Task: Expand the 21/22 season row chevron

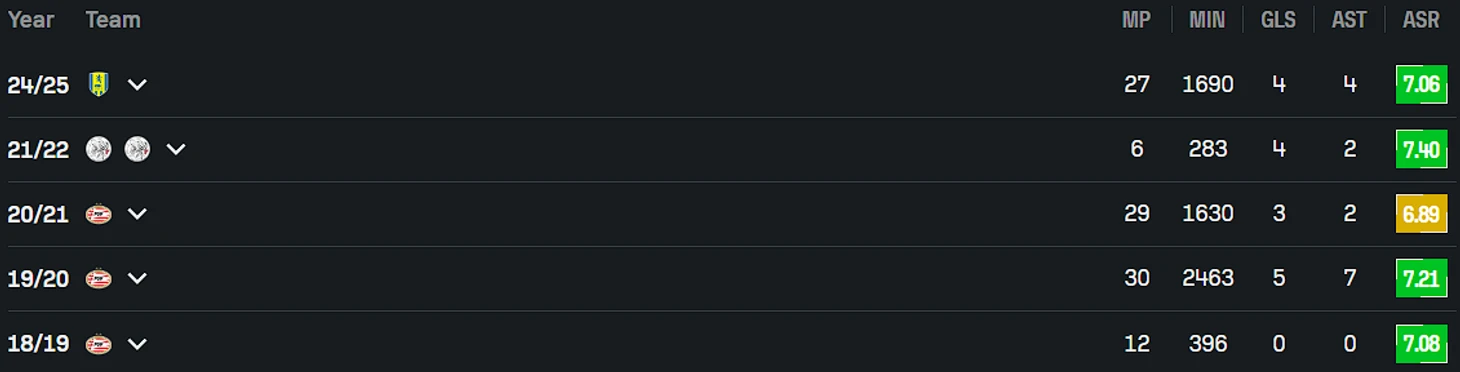Action: tap(176, 150)
